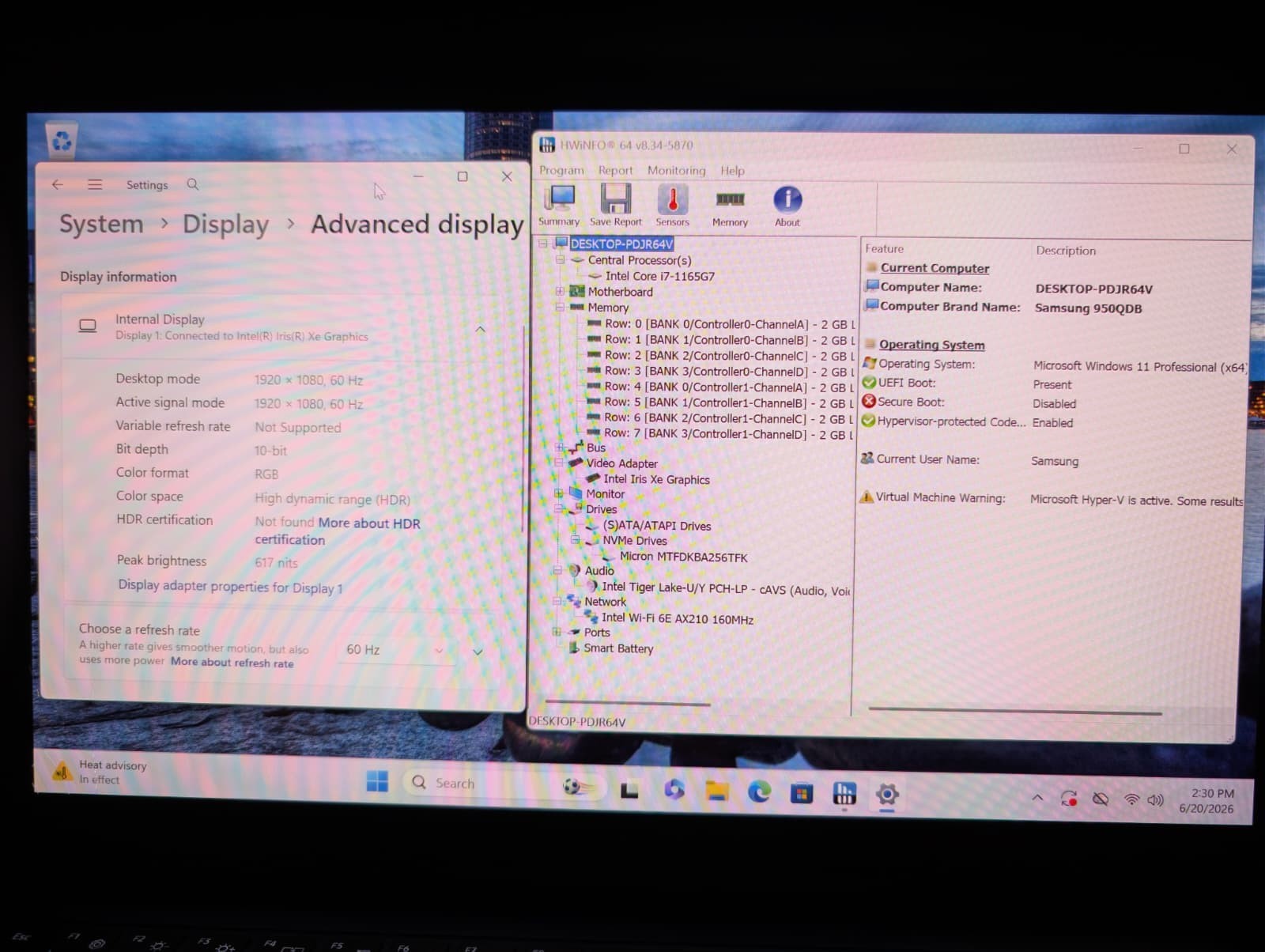The image size is (1265, 952).
Task: Click the volume speaker tray icon
Action: (x=1155, y=800)
